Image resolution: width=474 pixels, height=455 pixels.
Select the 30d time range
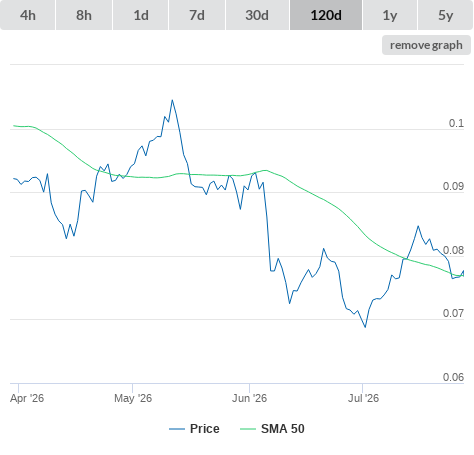[257, 15]
